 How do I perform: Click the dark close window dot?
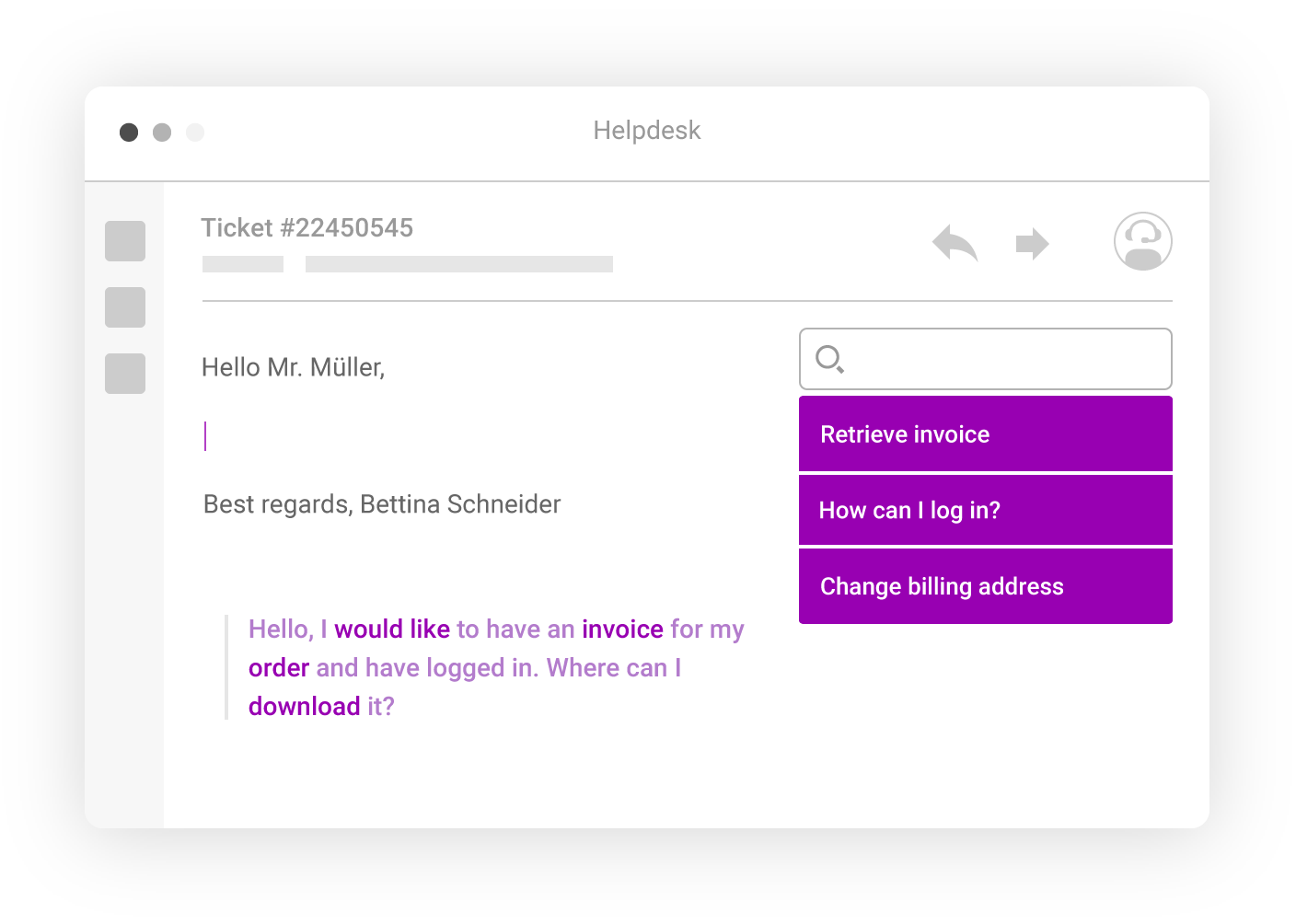point(129,133)
